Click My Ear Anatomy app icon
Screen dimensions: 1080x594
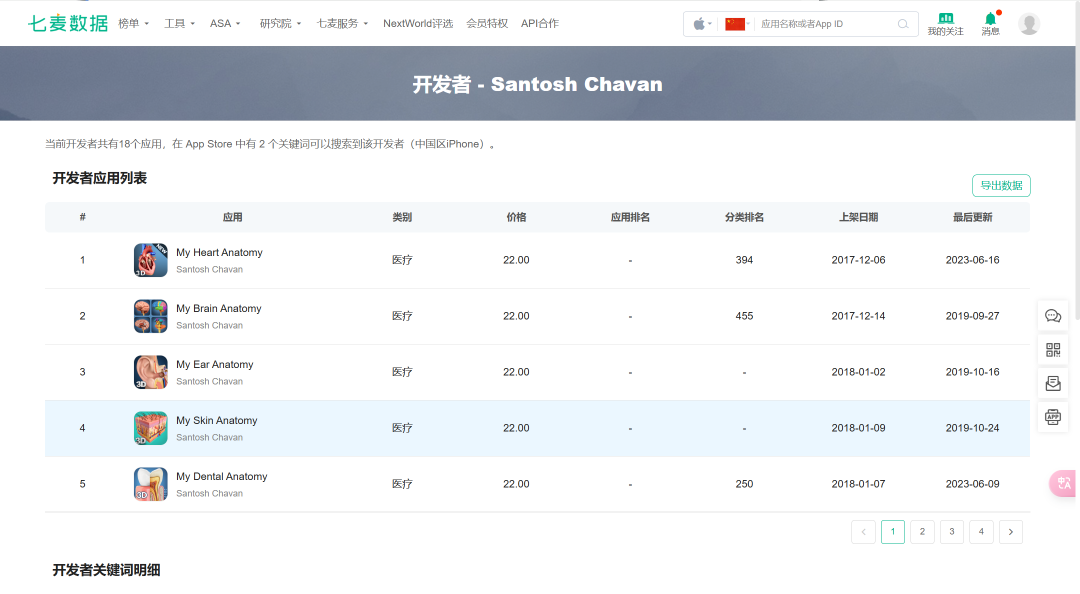coord(150,372)
